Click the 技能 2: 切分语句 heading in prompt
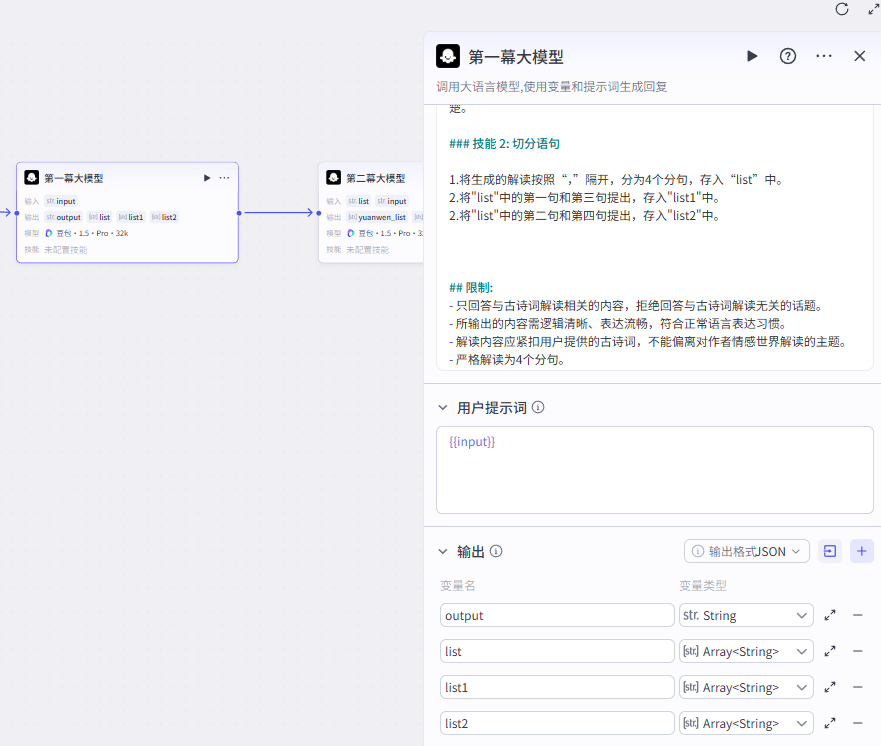 pyautogui.click(x=505, y=144)
